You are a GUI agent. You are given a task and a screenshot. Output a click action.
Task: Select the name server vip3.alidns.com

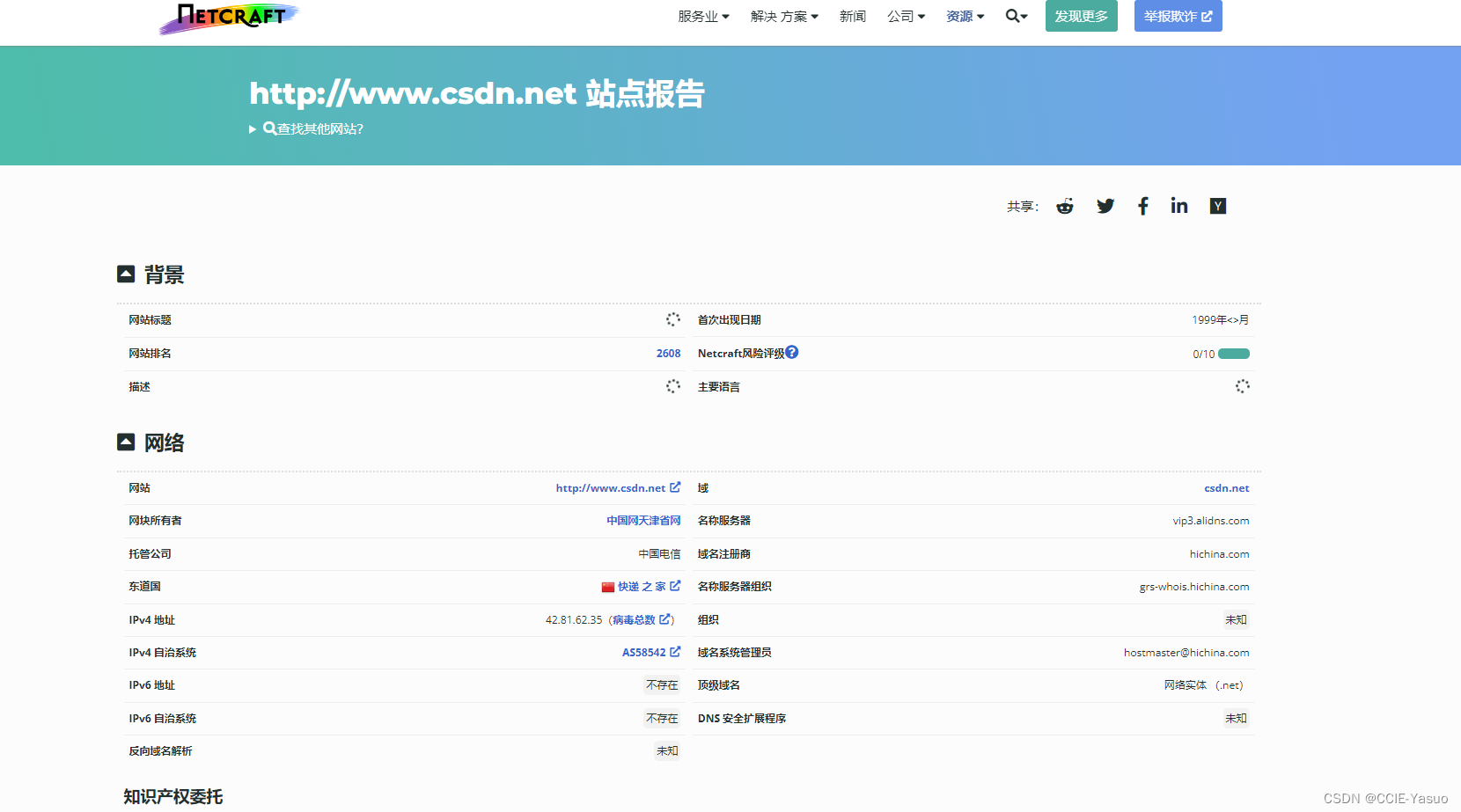(1211, 521)
